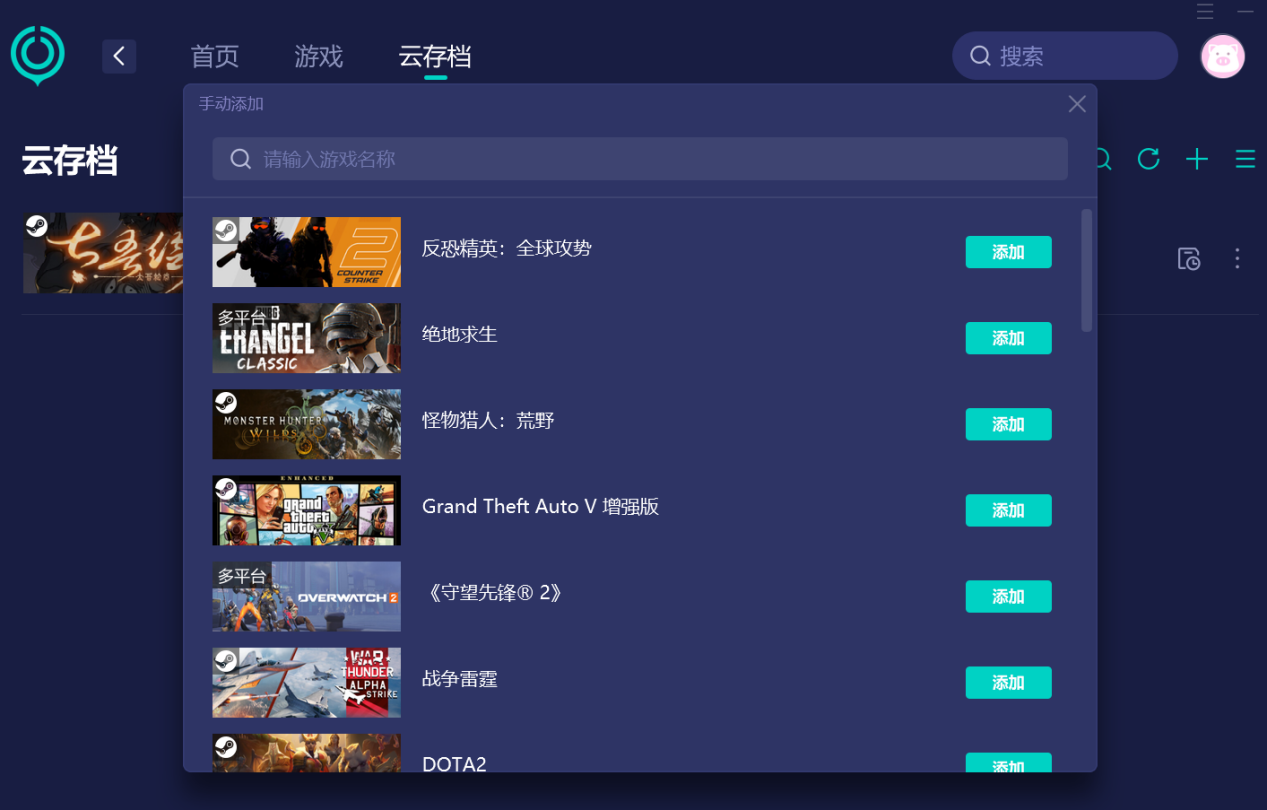Open three-dot more options for saved game

point(1237,259)
